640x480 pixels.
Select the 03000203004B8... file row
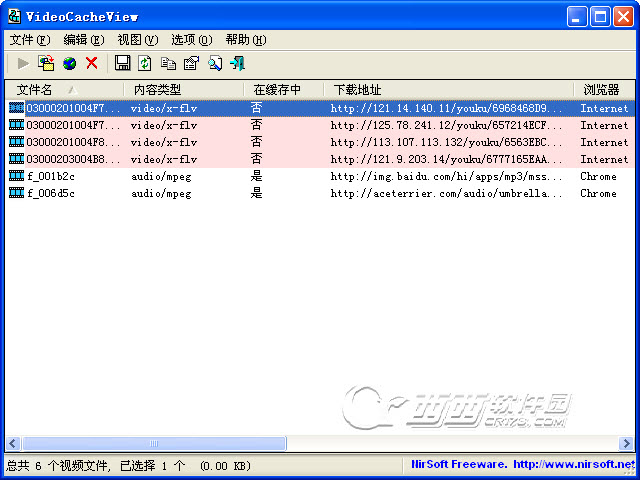[x=320, y=159]
